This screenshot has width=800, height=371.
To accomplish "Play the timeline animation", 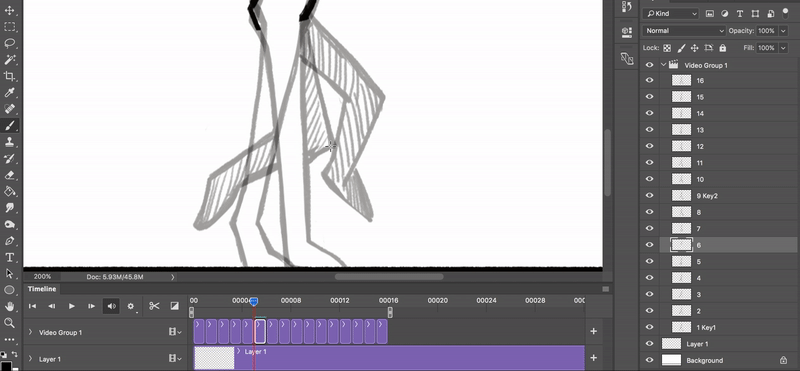I will [71, 306].
